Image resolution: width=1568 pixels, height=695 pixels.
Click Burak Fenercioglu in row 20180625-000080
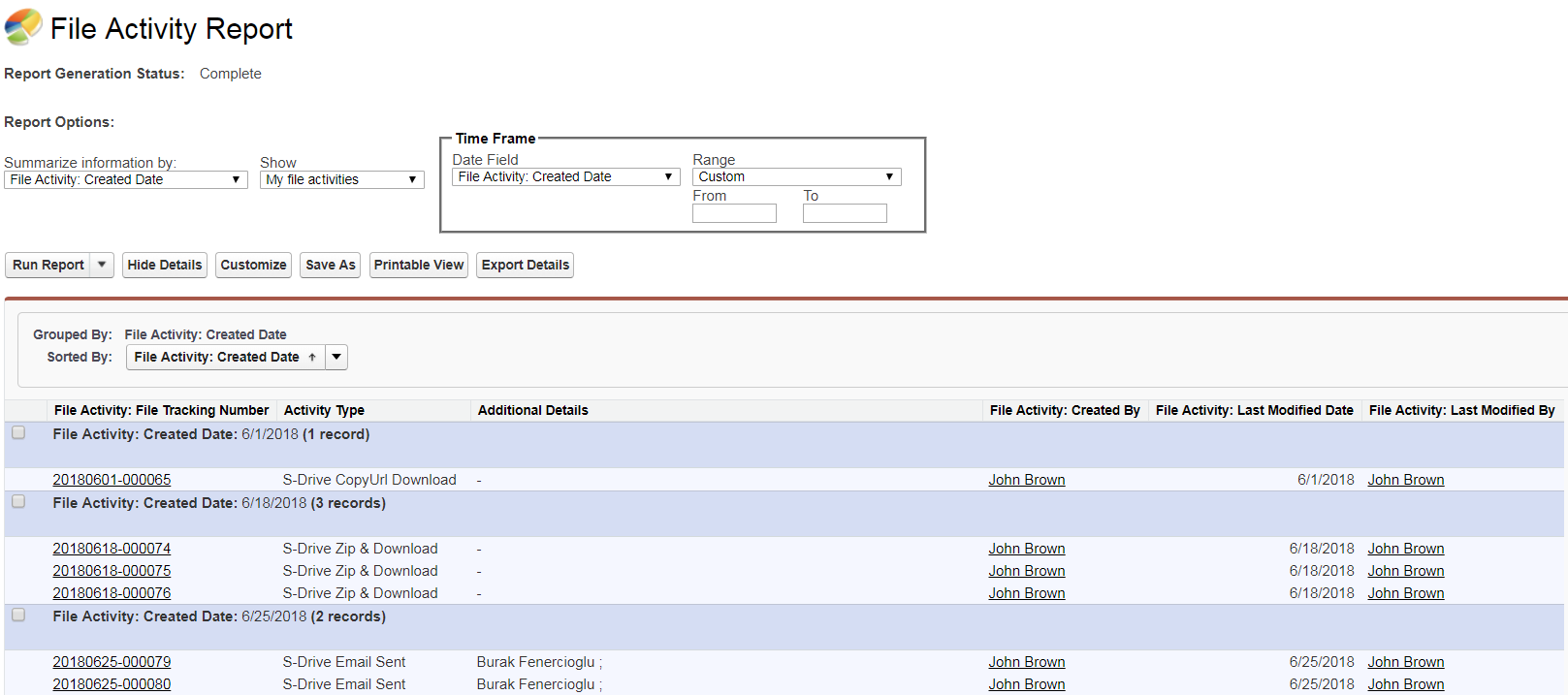[539, 684]
